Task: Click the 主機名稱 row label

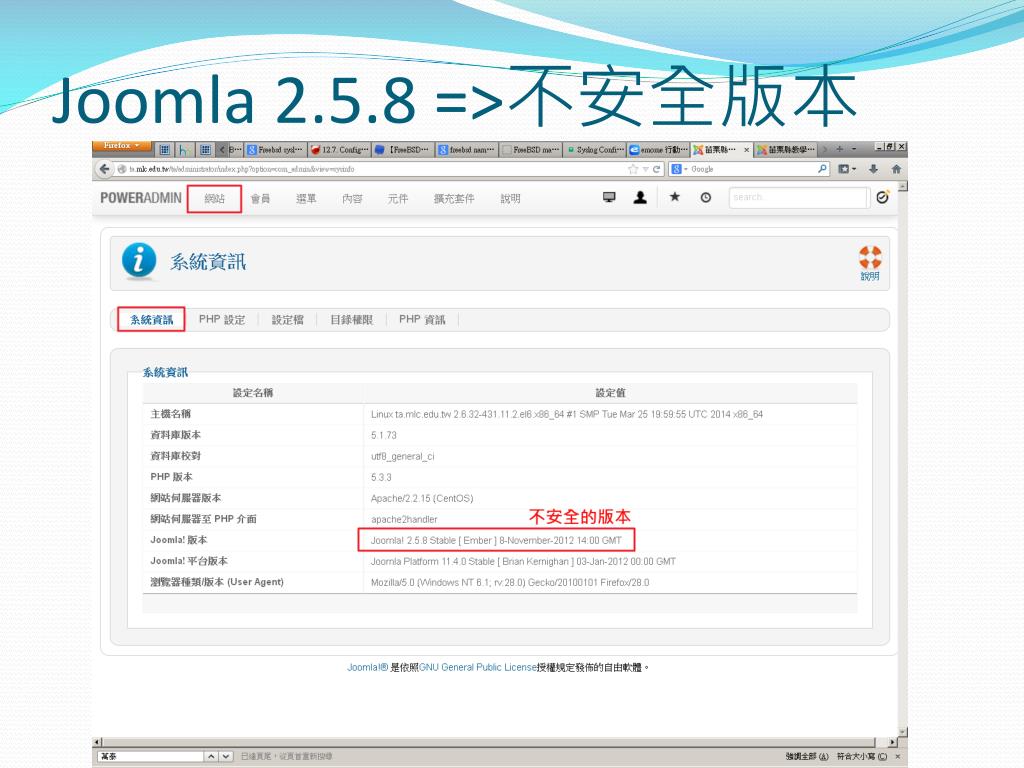Action: point(170,414)
